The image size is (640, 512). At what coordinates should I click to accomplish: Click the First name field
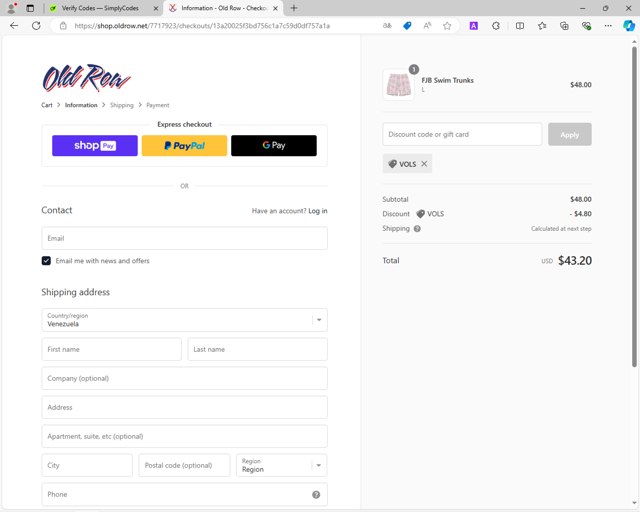[x=111, y=349]
